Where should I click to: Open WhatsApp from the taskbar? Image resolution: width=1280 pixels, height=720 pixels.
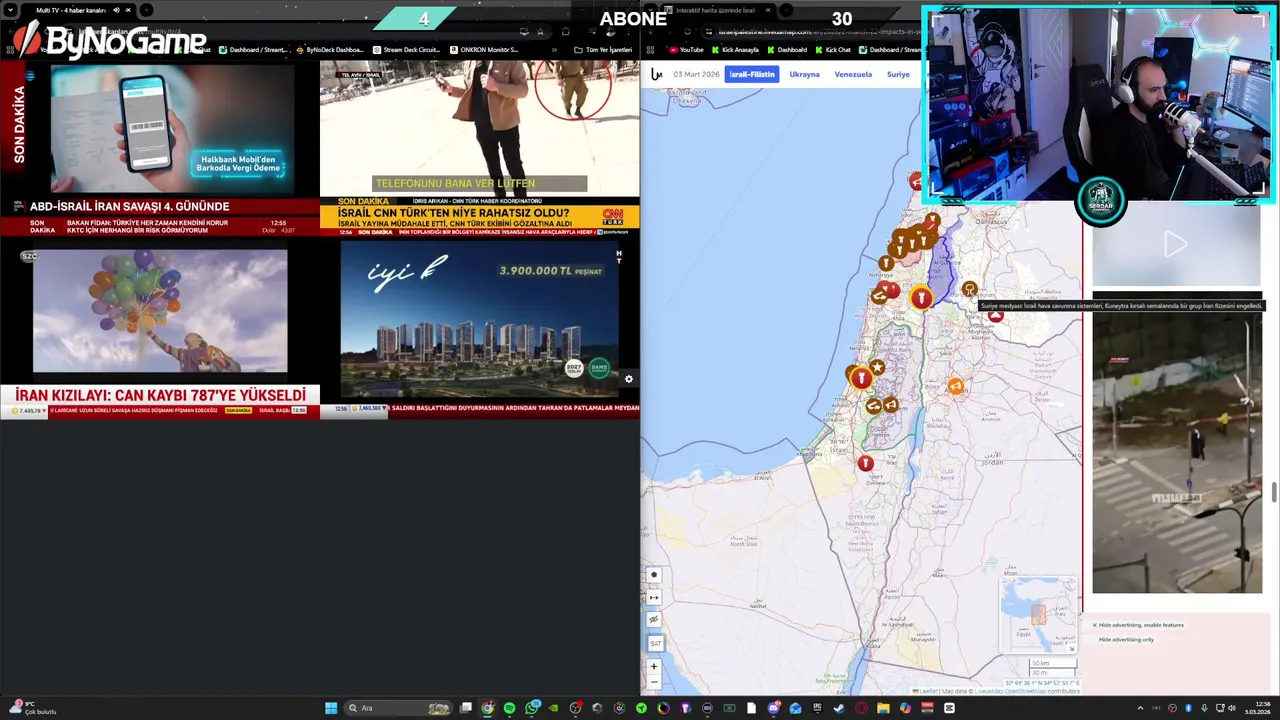click(532, 708)
